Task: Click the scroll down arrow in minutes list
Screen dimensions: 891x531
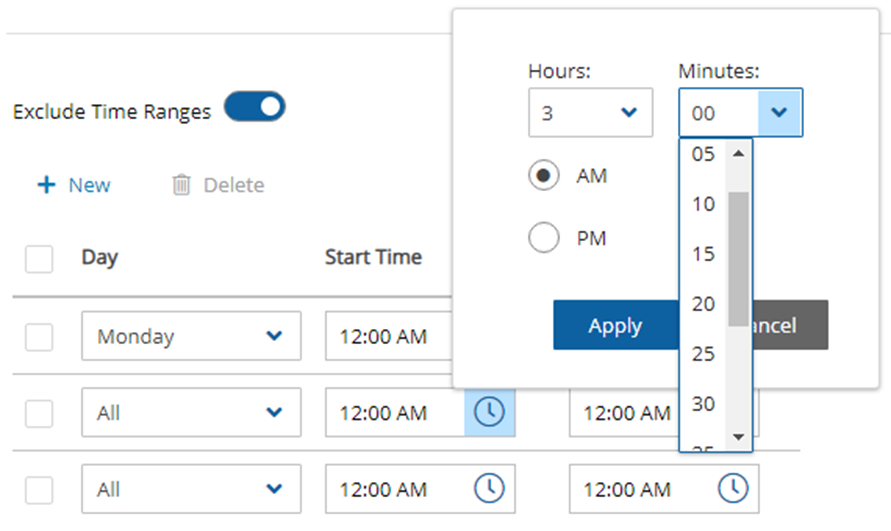Action: [x=738, y=437]
